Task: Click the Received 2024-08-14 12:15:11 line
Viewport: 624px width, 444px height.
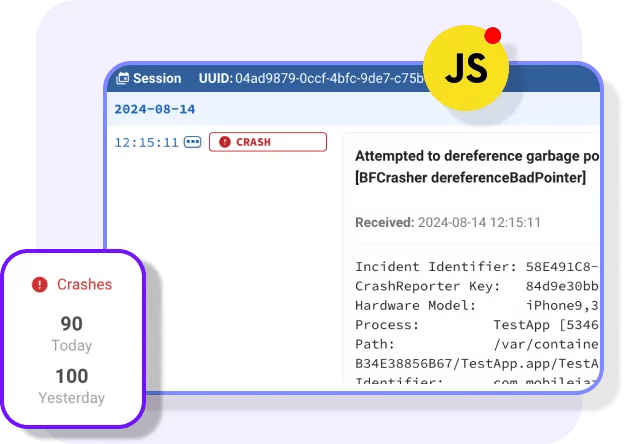Action: click(448, 222)
